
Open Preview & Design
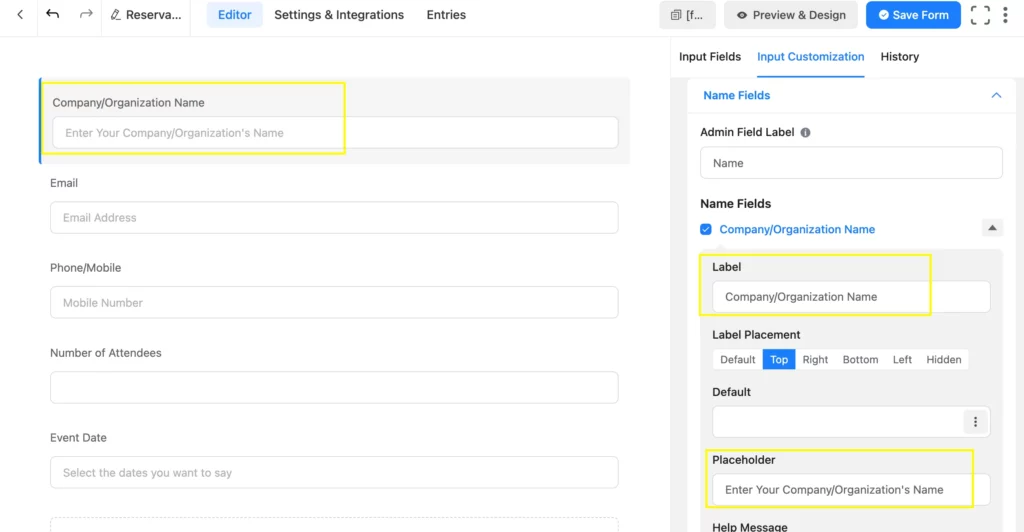790,14
